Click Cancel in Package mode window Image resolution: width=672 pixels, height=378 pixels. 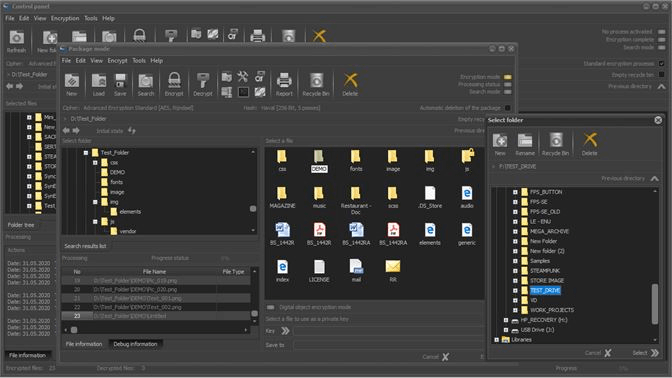[x=436, y=357]
